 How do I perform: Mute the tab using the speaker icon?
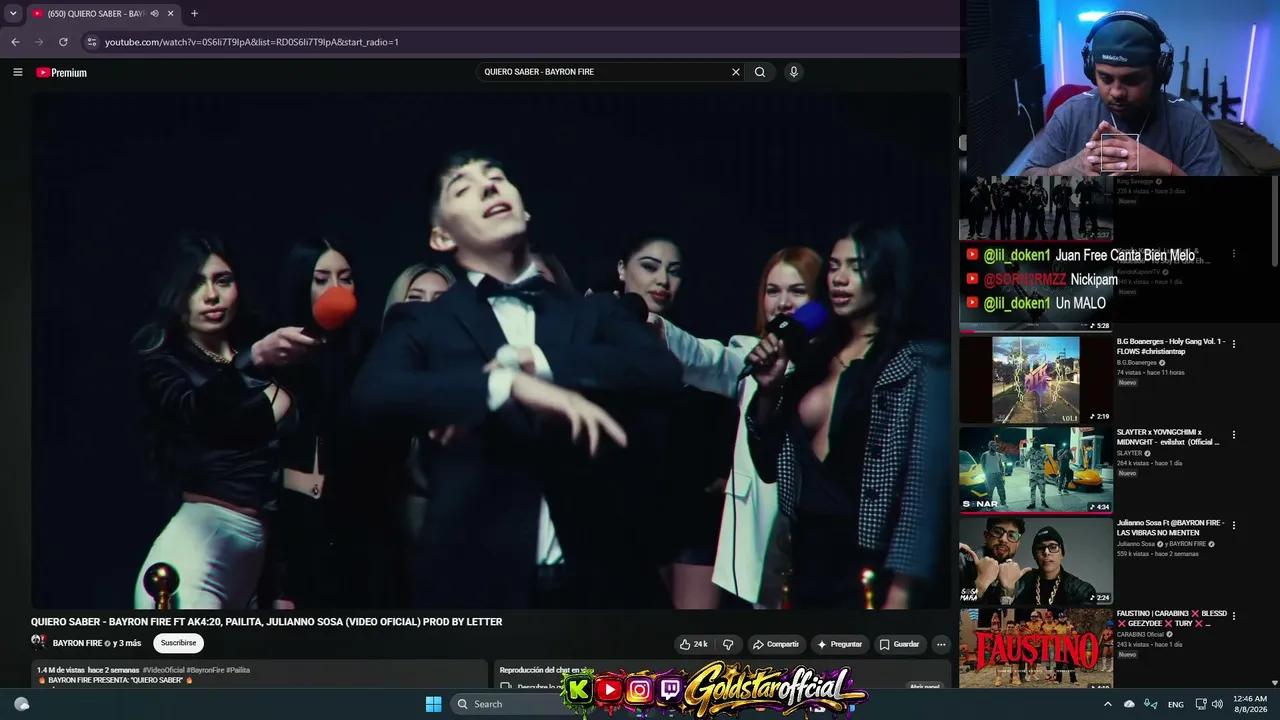click(x=154, y=14)
